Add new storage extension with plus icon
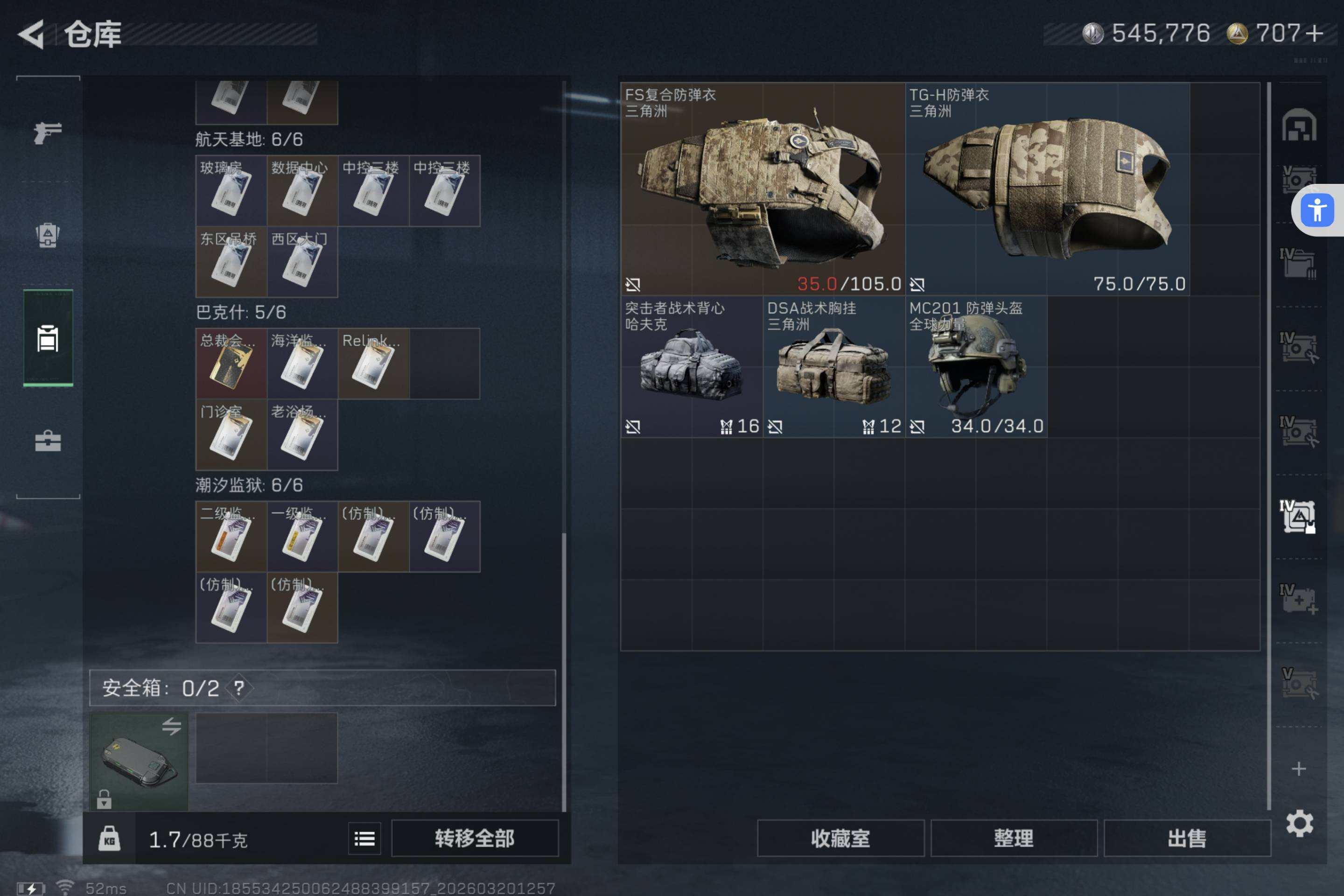Image resolution: width=1344 pixels, height=896 pixels. coord(1299,769)
